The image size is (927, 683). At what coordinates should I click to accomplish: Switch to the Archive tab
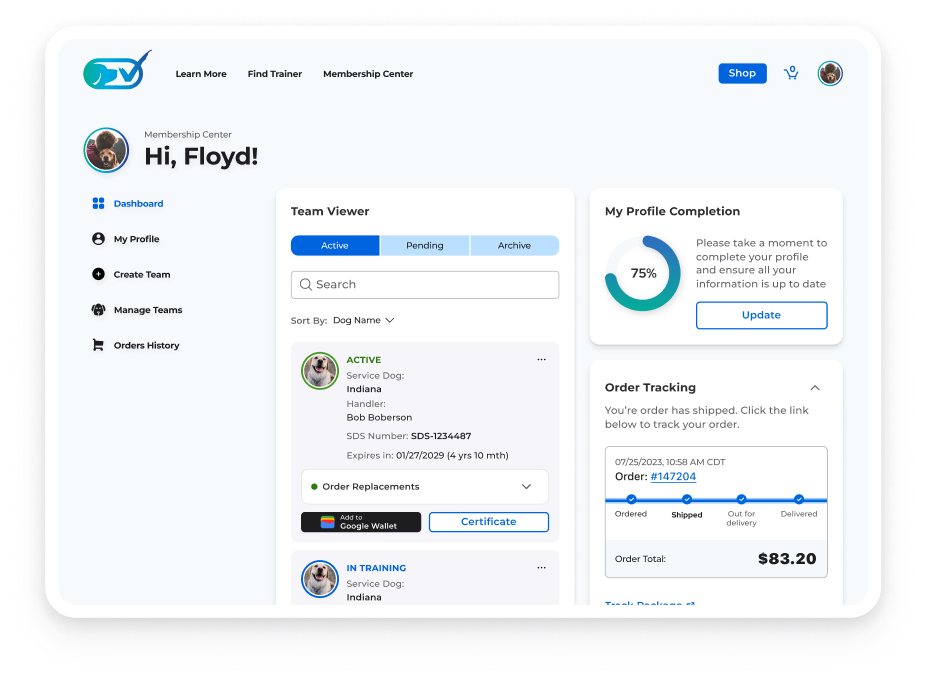514,245
